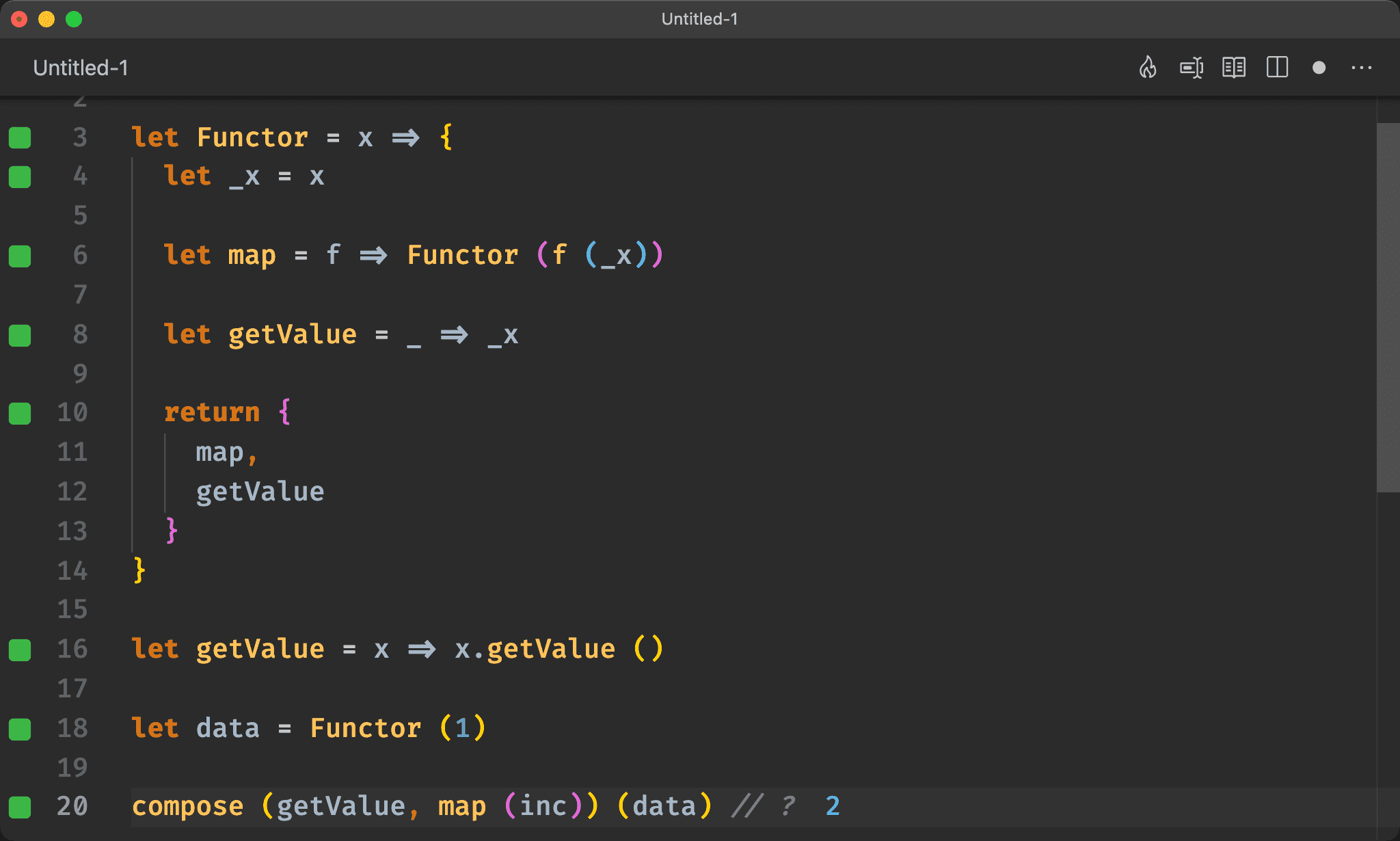Viewport: 1400px width, 841px height.
Task: Click line number 5 in the gutter
Action: (x=81, y=215)
